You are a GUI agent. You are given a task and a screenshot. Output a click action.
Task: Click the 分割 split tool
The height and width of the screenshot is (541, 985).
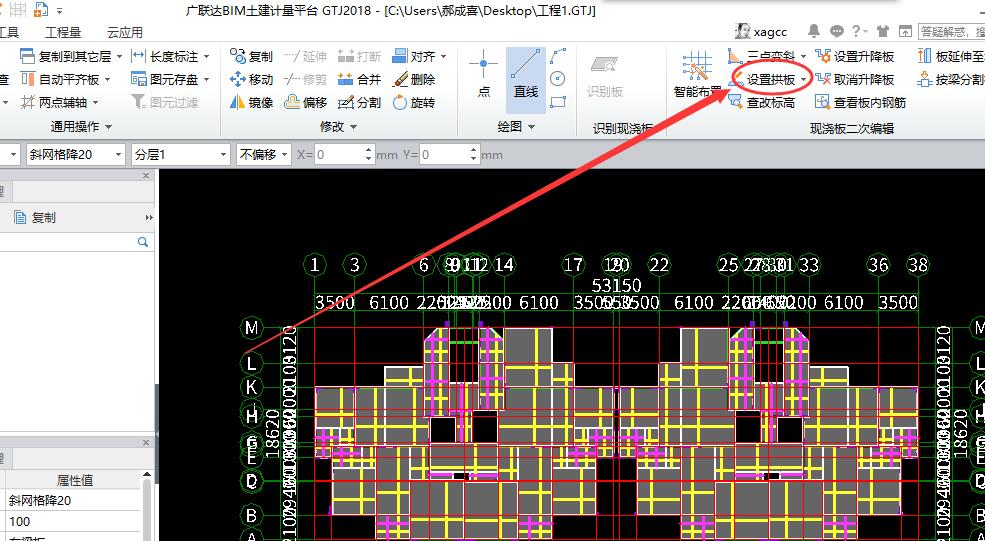(359, 102)
